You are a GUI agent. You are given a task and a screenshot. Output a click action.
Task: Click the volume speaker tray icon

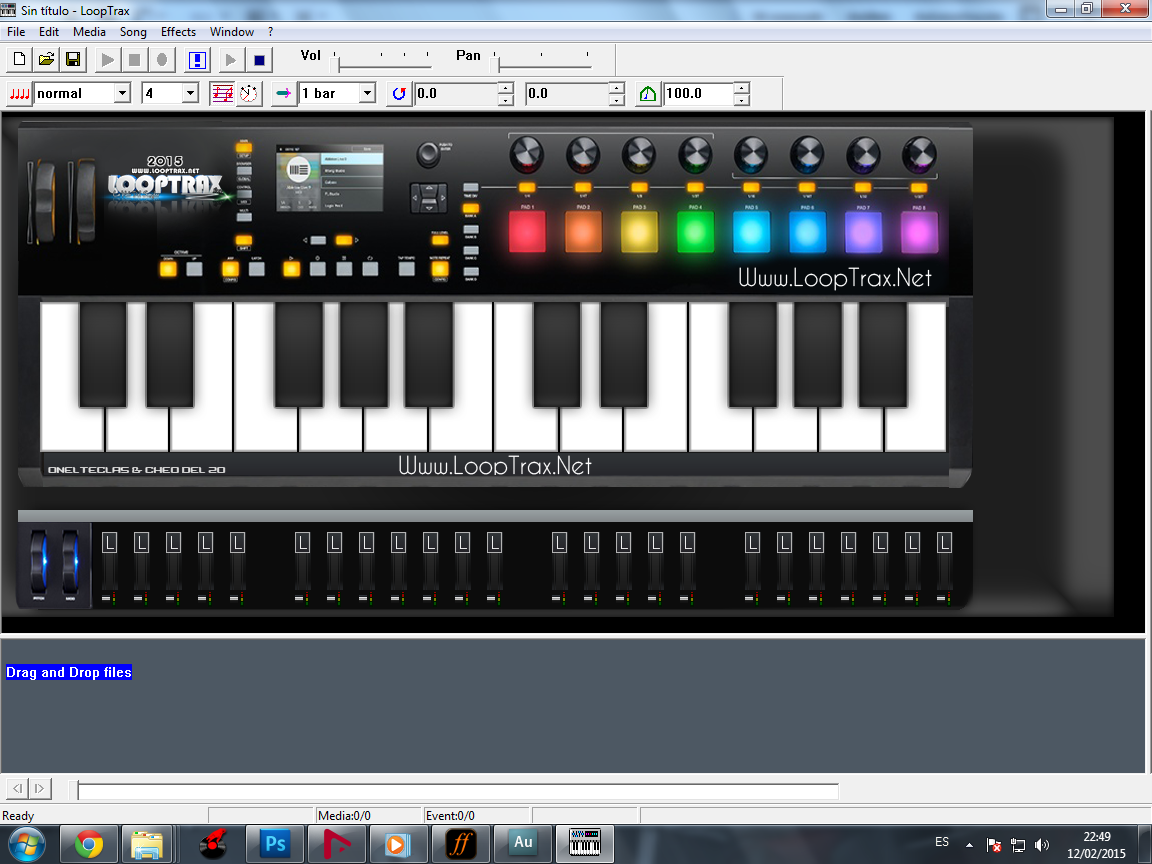pos(1042,845)
